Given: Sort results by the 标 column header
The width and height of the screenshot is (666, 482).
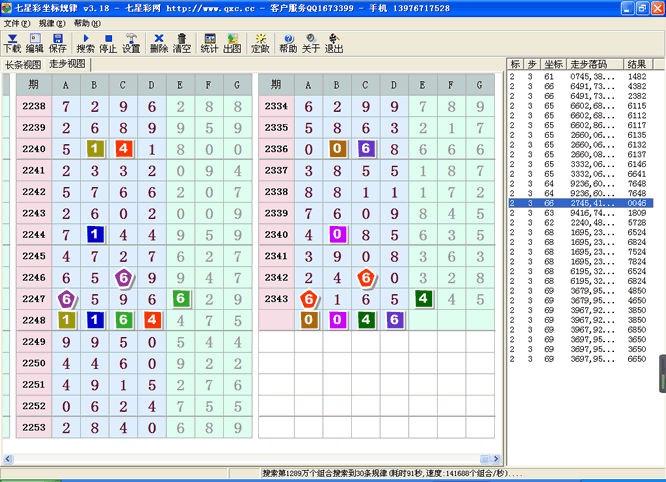Looking at the screenshot, I should coord(515,64).
